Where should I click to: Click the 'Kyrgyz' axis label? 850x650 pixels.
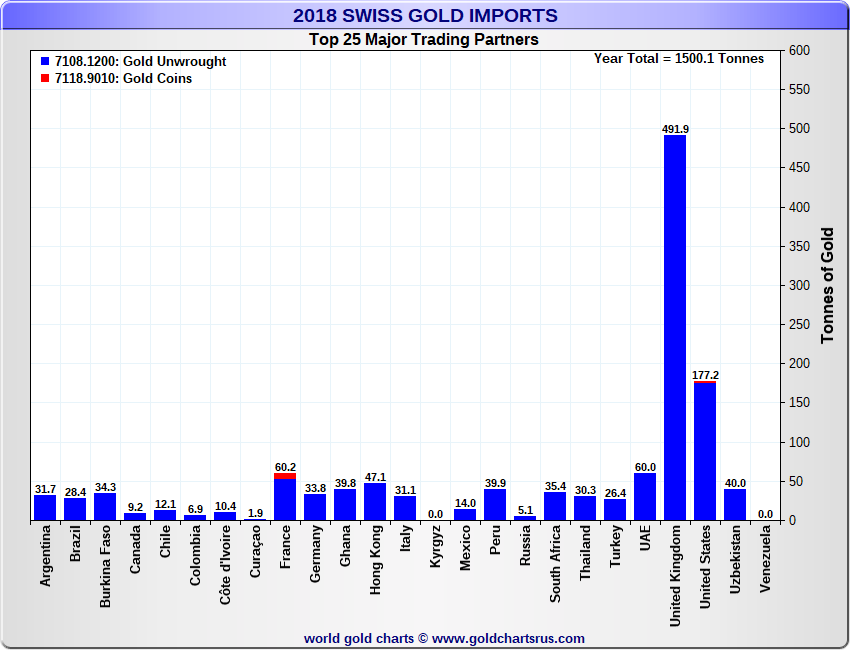435,546
